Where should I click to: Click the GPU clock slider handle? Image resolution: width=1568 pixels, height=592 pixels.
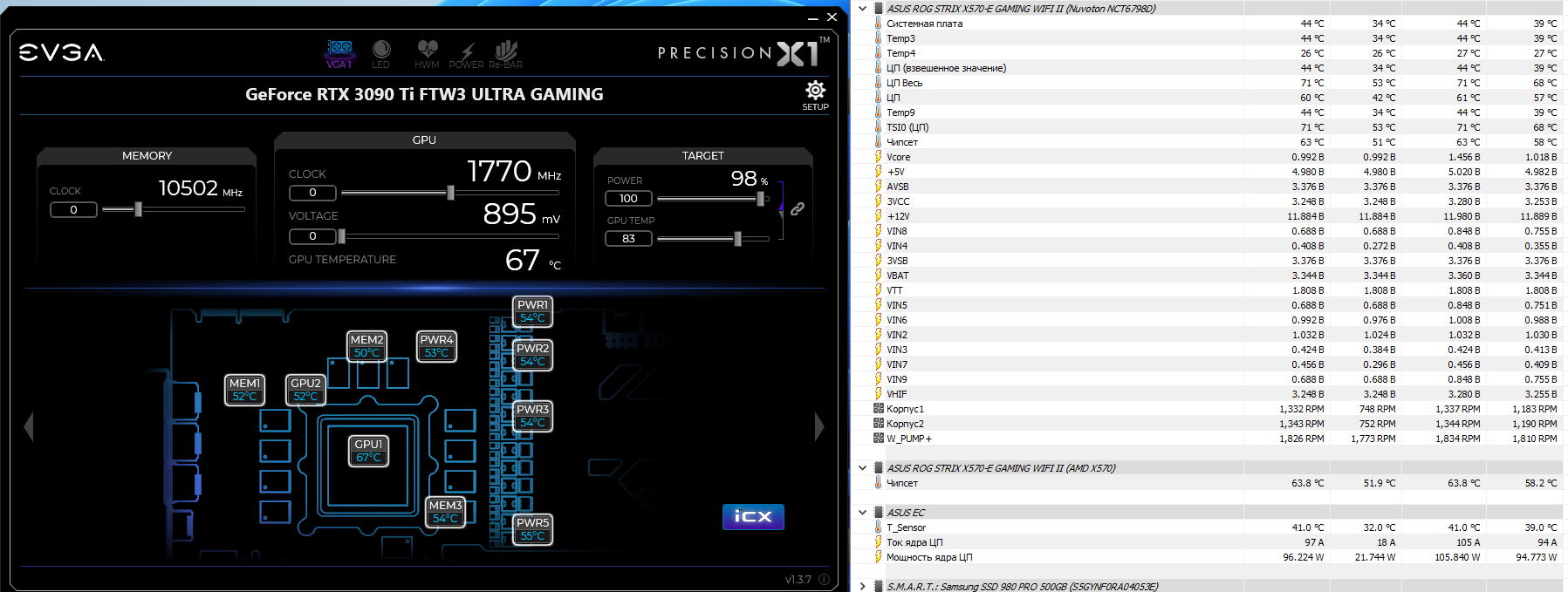click(450, 193)
